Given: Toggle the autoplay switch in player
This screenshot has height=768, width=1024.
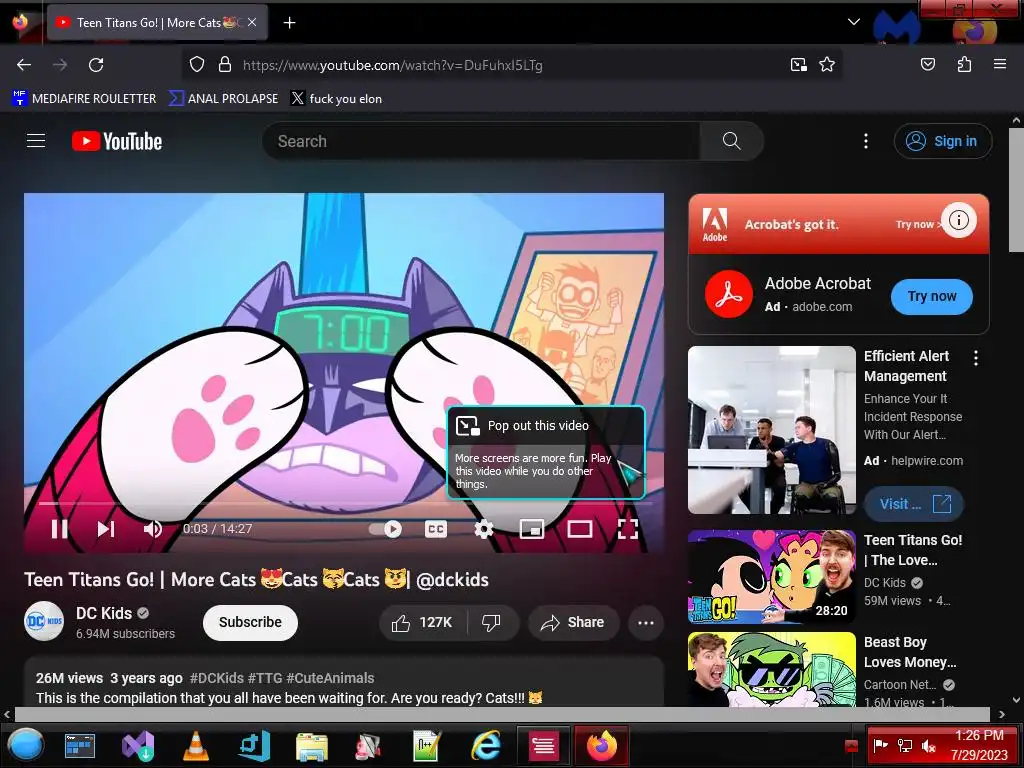Looking at the screenshot, I should [x=385, y=529].
